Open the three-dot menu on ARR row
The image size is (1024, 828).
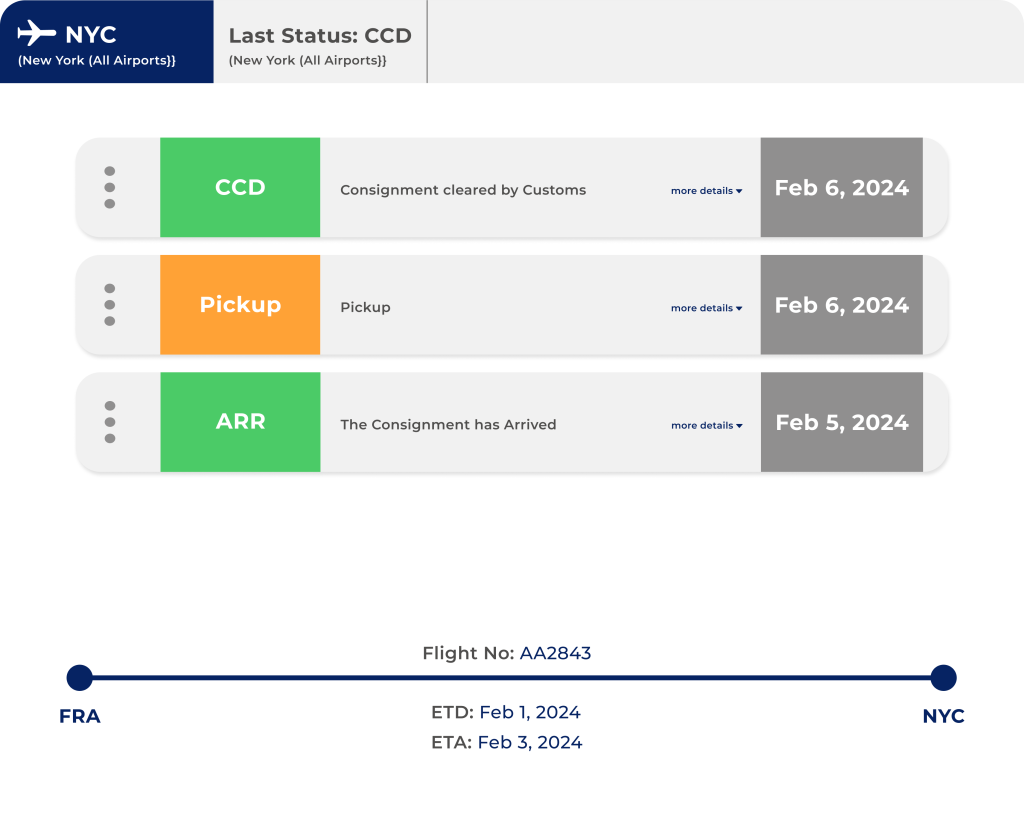(110, 422)
